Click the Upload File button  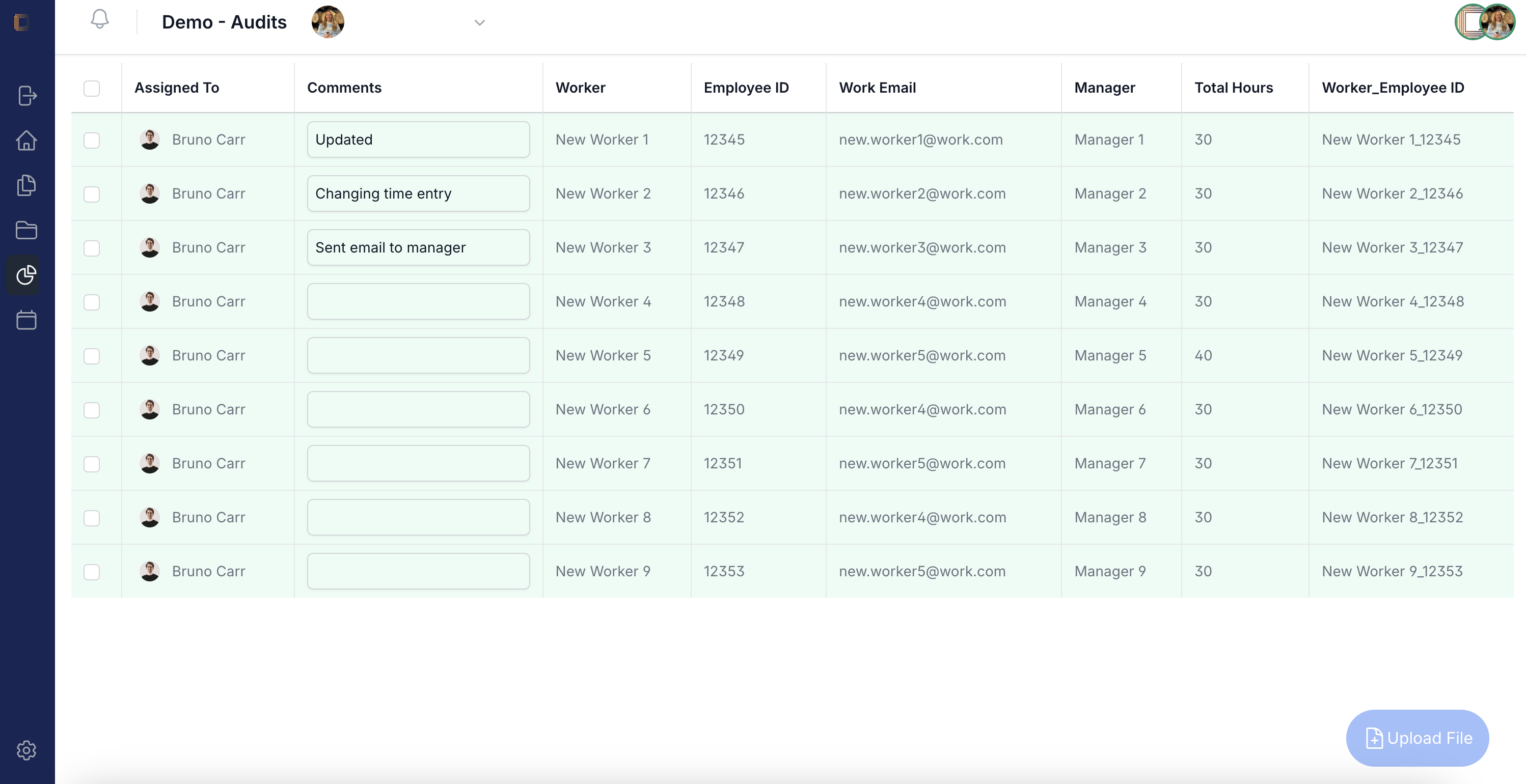click(x=1419, y=738)
